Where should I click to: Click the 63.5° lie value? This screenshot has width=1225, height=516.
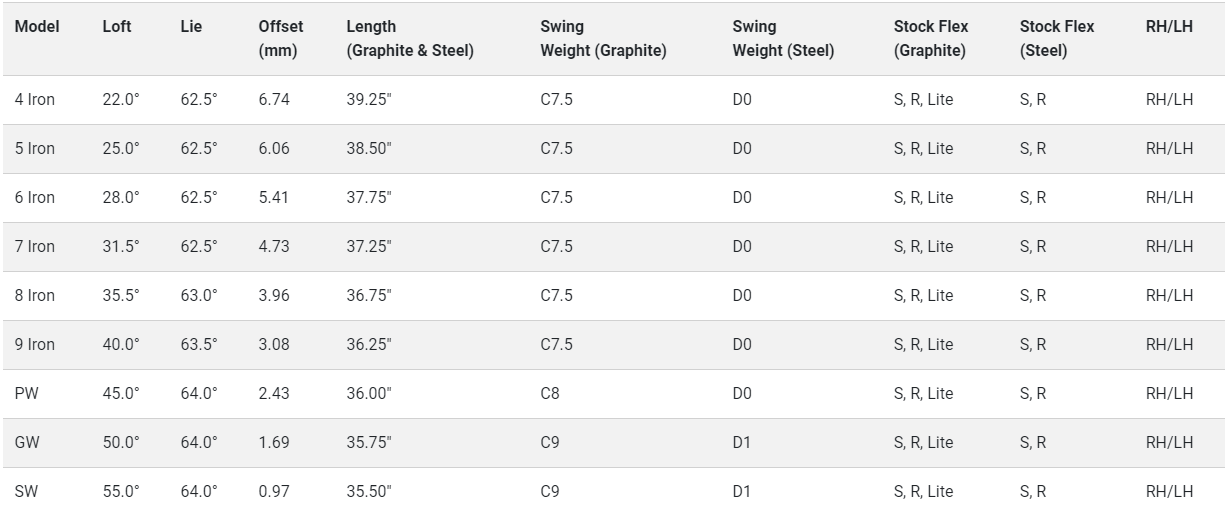pos(199,344)
